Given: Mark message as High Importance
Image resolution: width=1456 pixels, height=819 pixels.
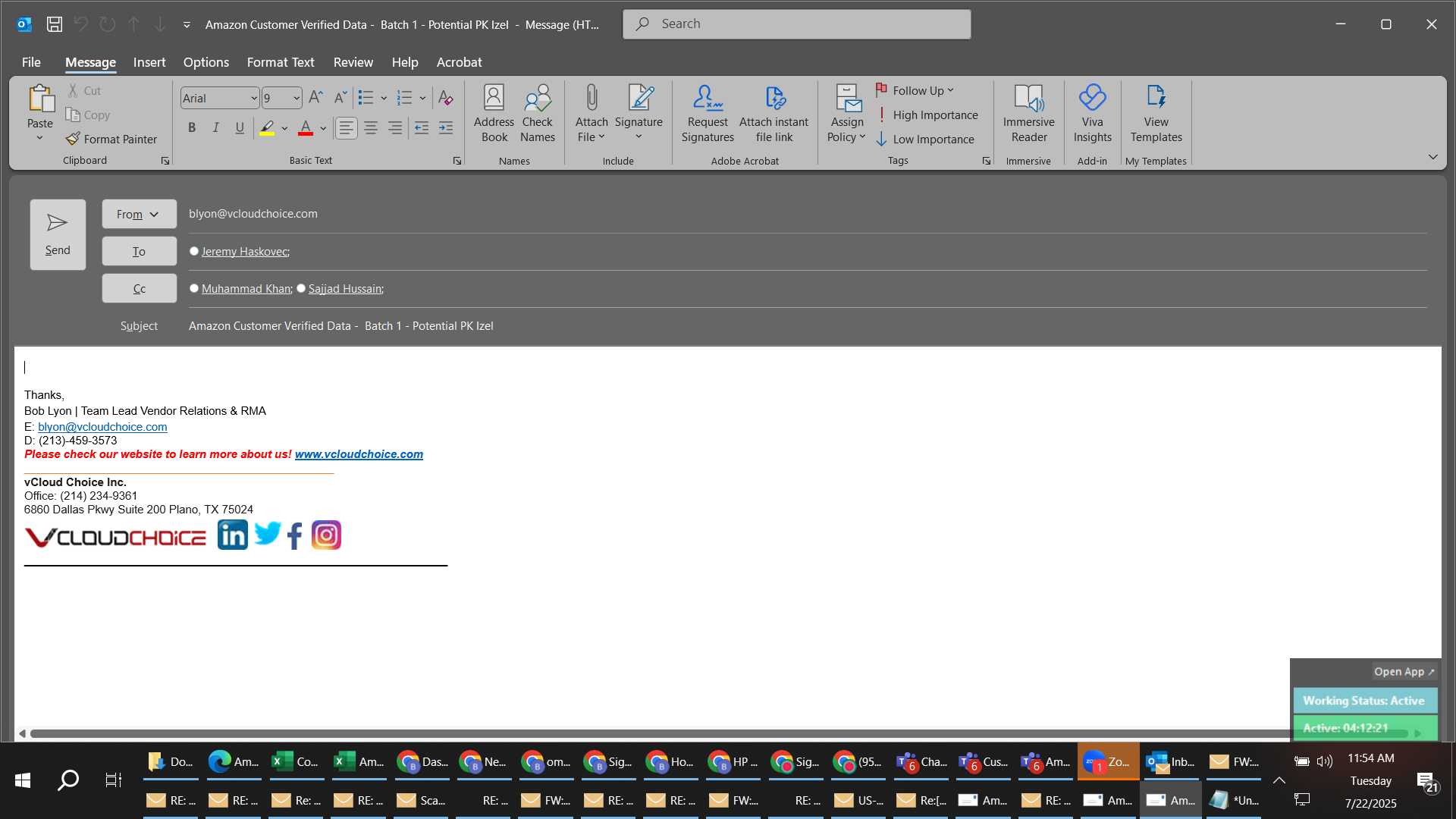Looking at the screenshot, I should (x=927, y=115).
